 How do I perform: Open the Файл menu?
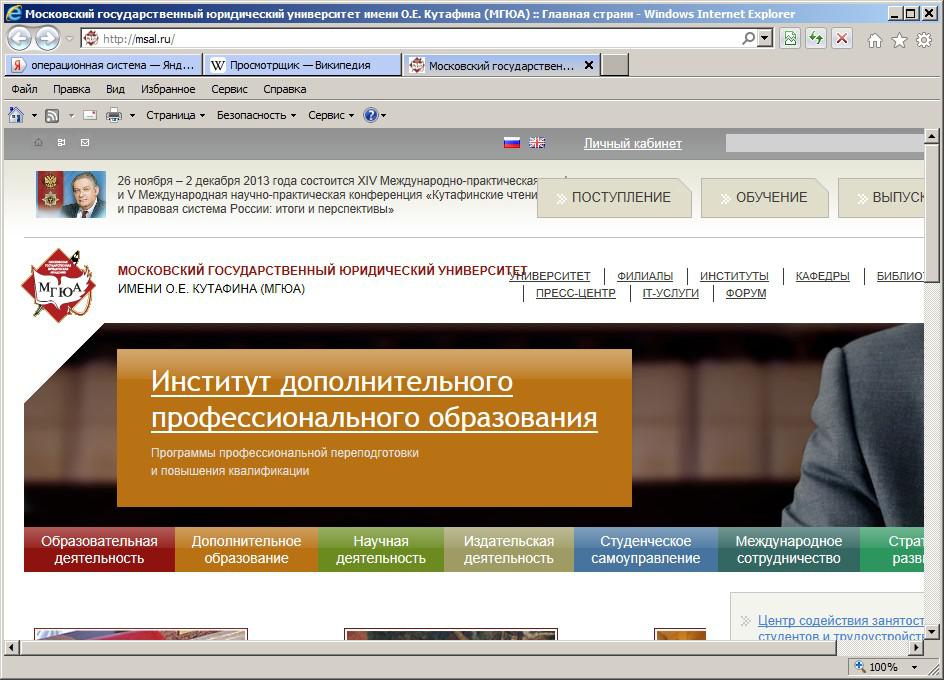24,89
